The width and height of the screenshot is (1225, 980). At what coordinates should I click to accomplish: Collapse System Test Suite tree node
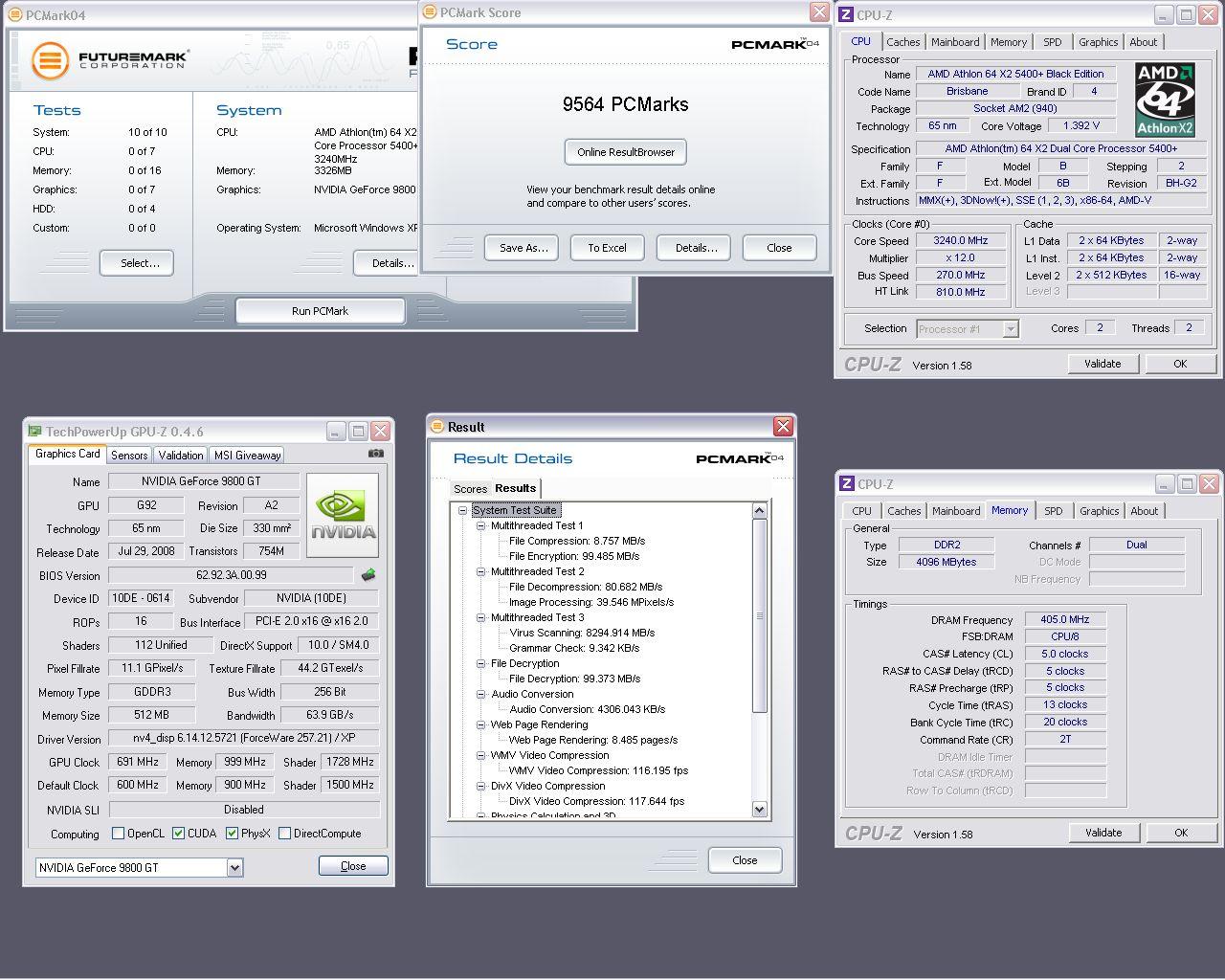(462, 510)
